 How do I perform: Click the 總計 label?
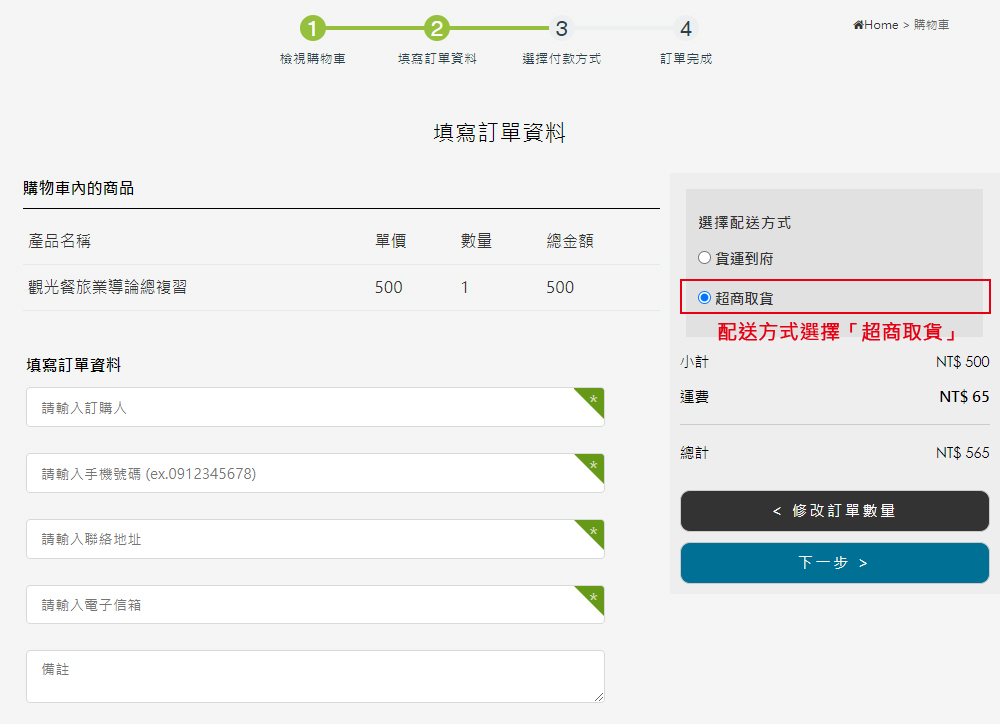(x=695, y=453)
